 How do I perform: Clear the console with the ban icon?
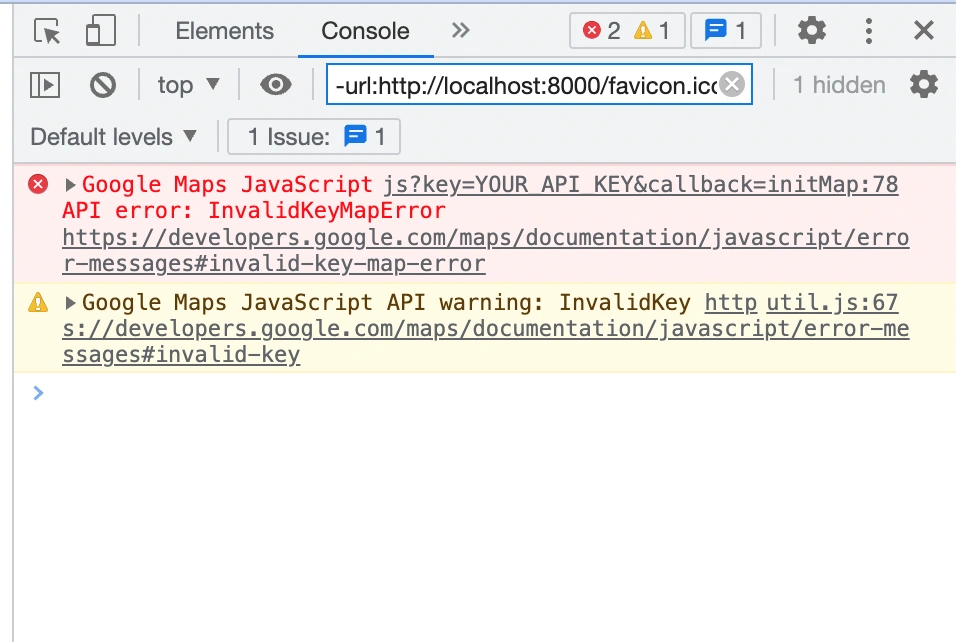[x=102, y=85]
